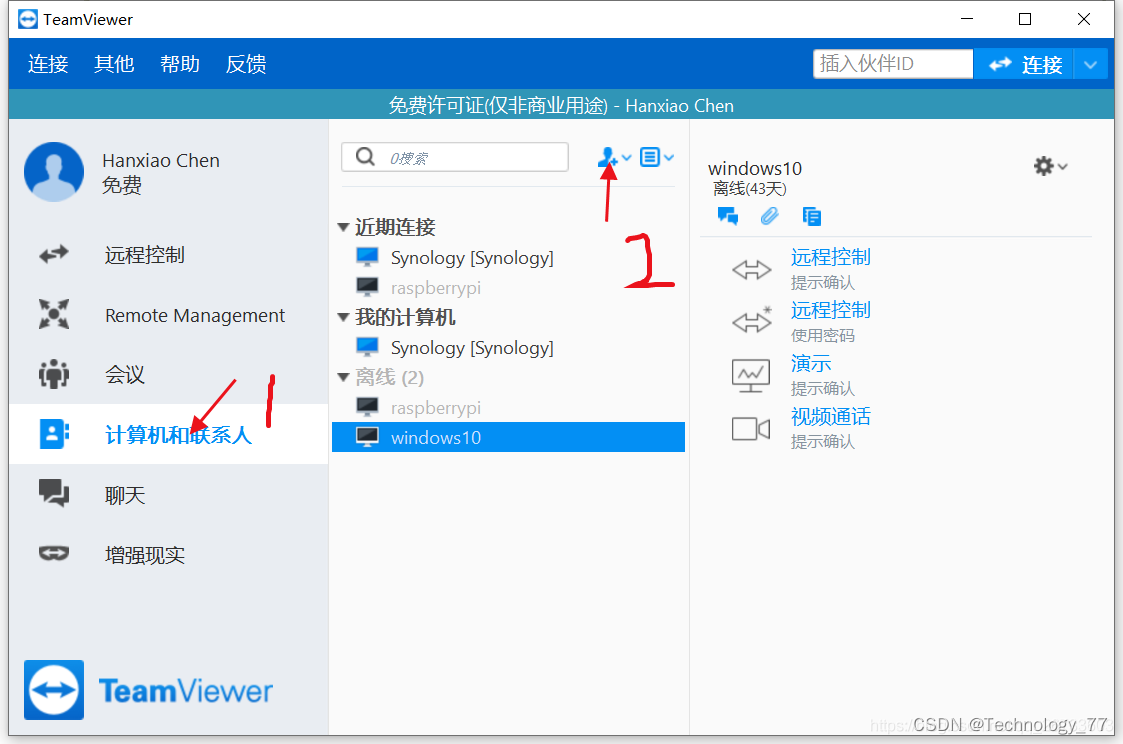Screen dimensions: 1123x744
Task: Maximize the TeamViewer window
Action: (1025, 19)
